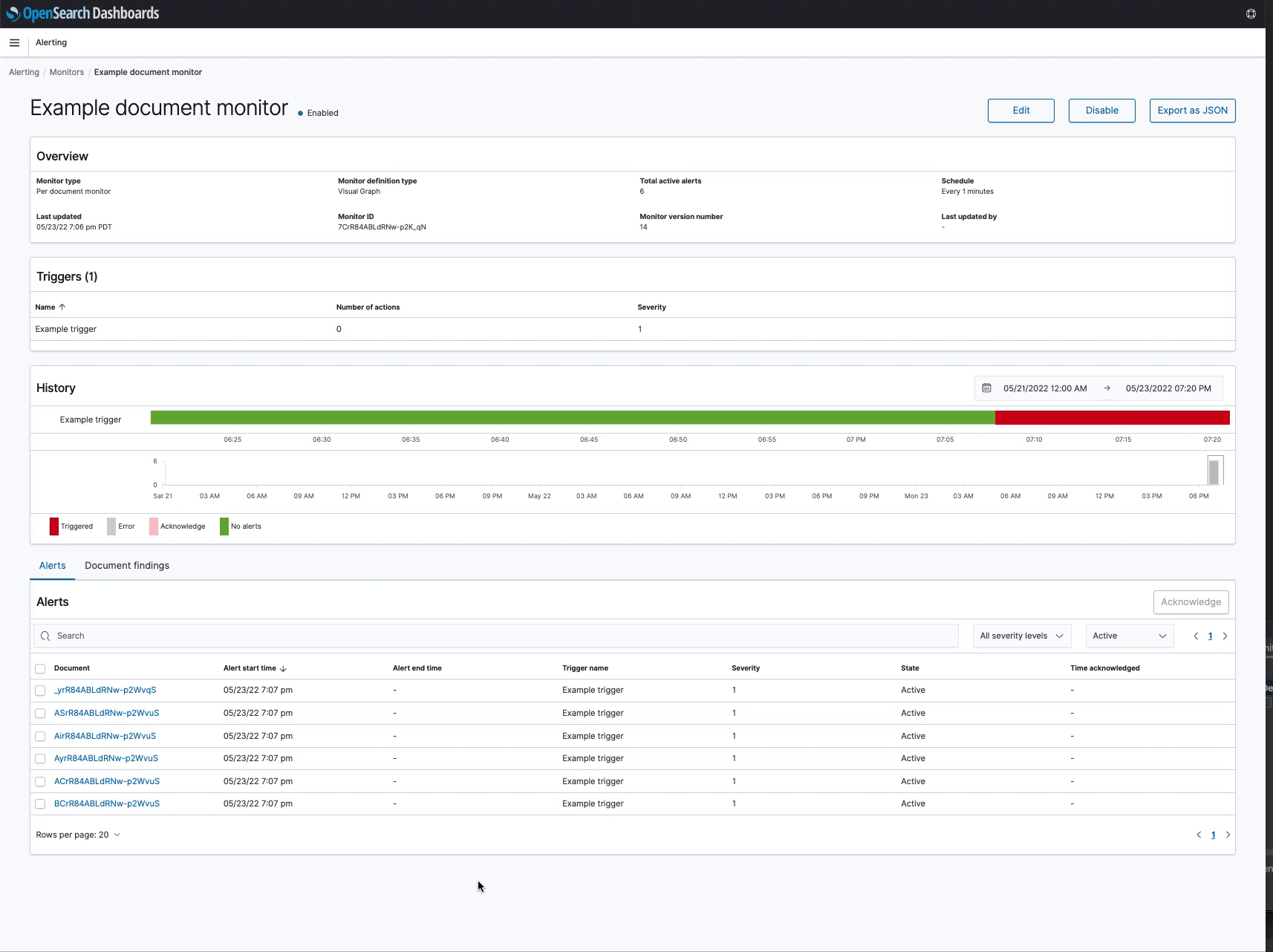Image resolution: width=1273 pixels, height=952 pixels.
Task: Go to next page arrow beside Active filter
Action: (x=1225, y=636)
